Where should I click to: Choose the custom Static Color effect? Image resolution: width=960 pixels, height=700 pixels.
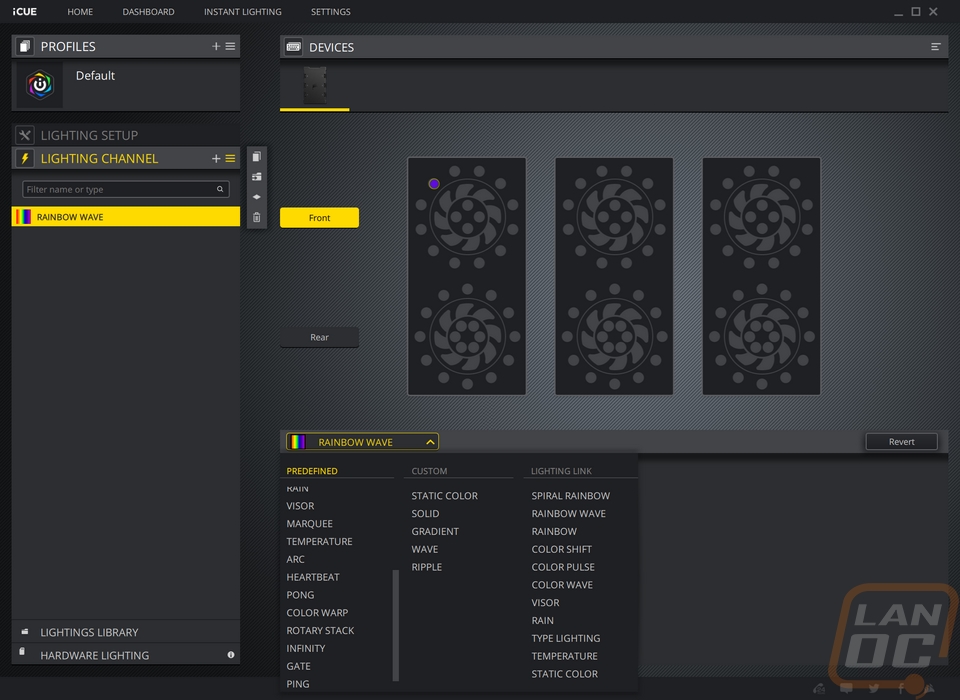(x=444, y=495)
